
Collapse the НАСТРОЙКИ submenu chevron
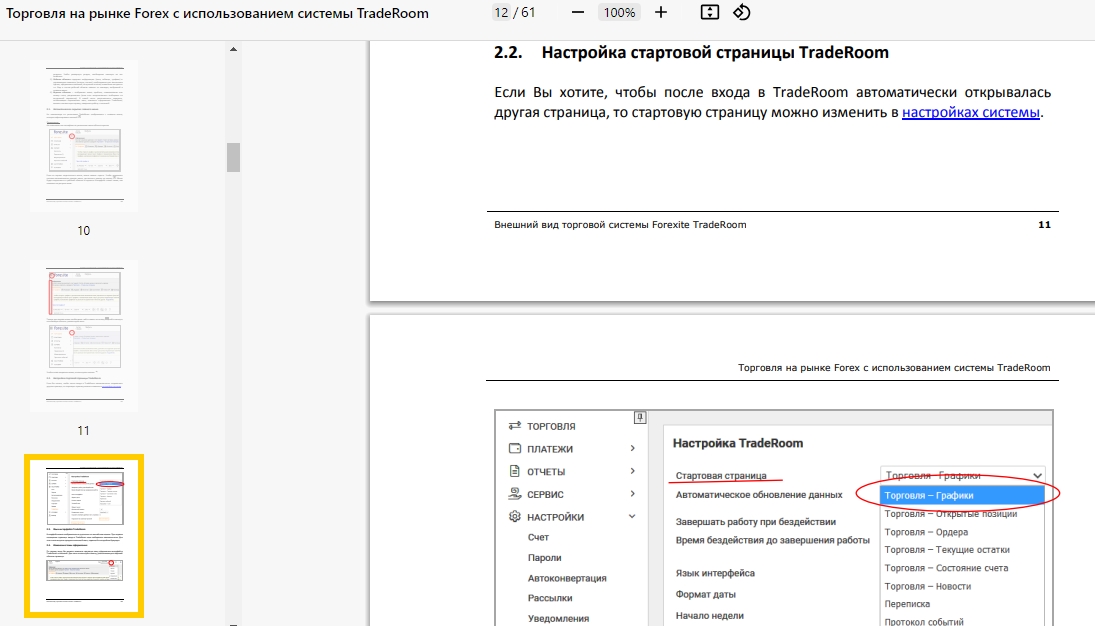click(x=632, y=517)
